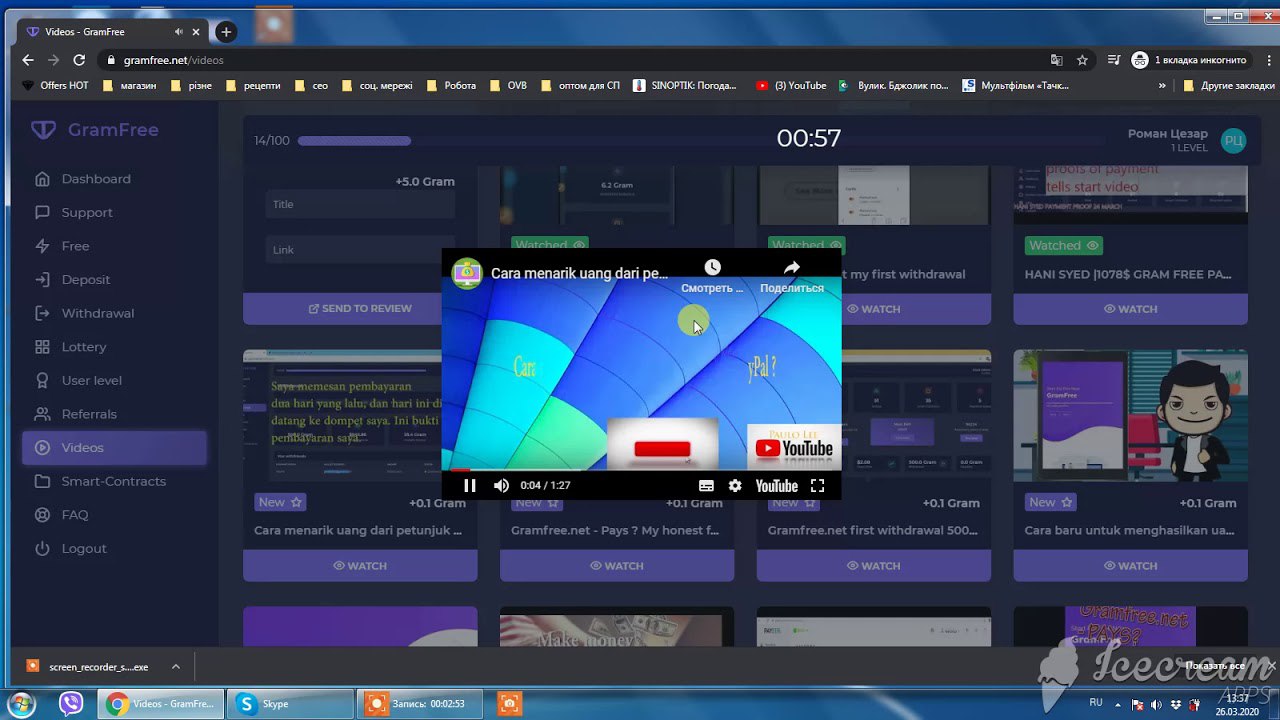Mute the video player volume
The height and width of the screenshot is (720, 1280).
[501, 485]
